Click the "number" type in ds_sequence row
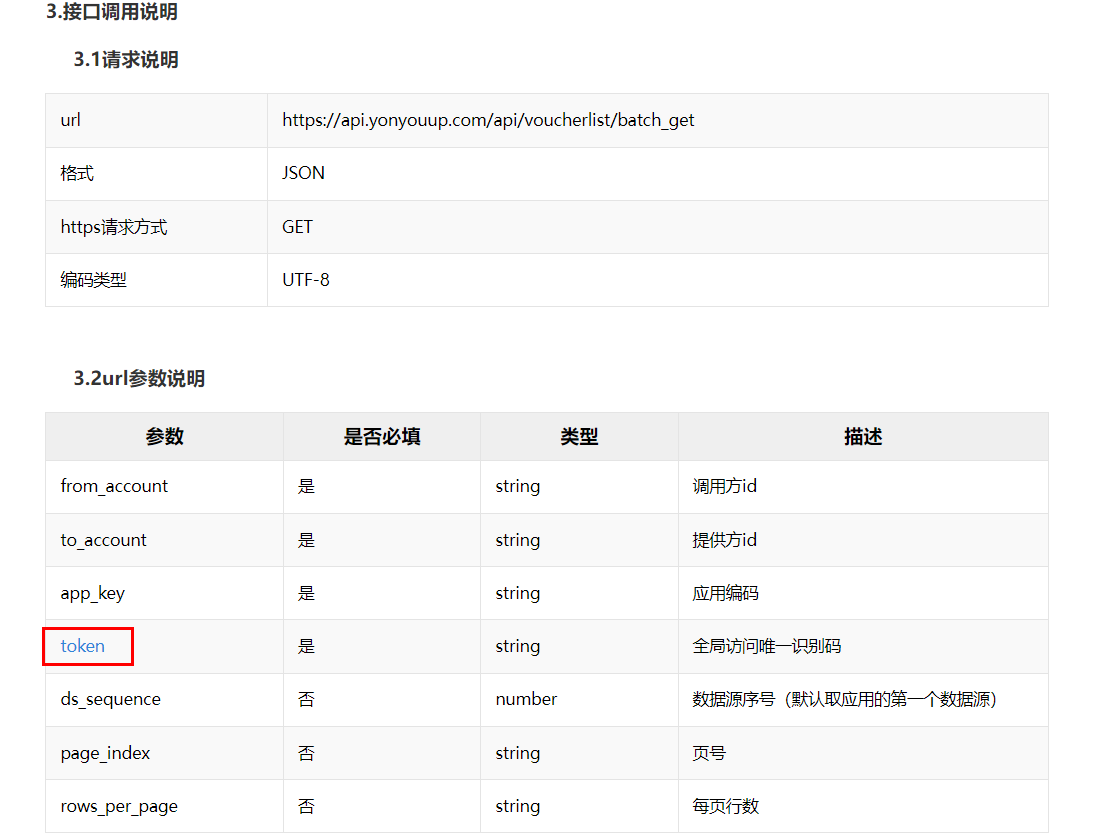Screen dimensions: 1104x833 (526, 699)
